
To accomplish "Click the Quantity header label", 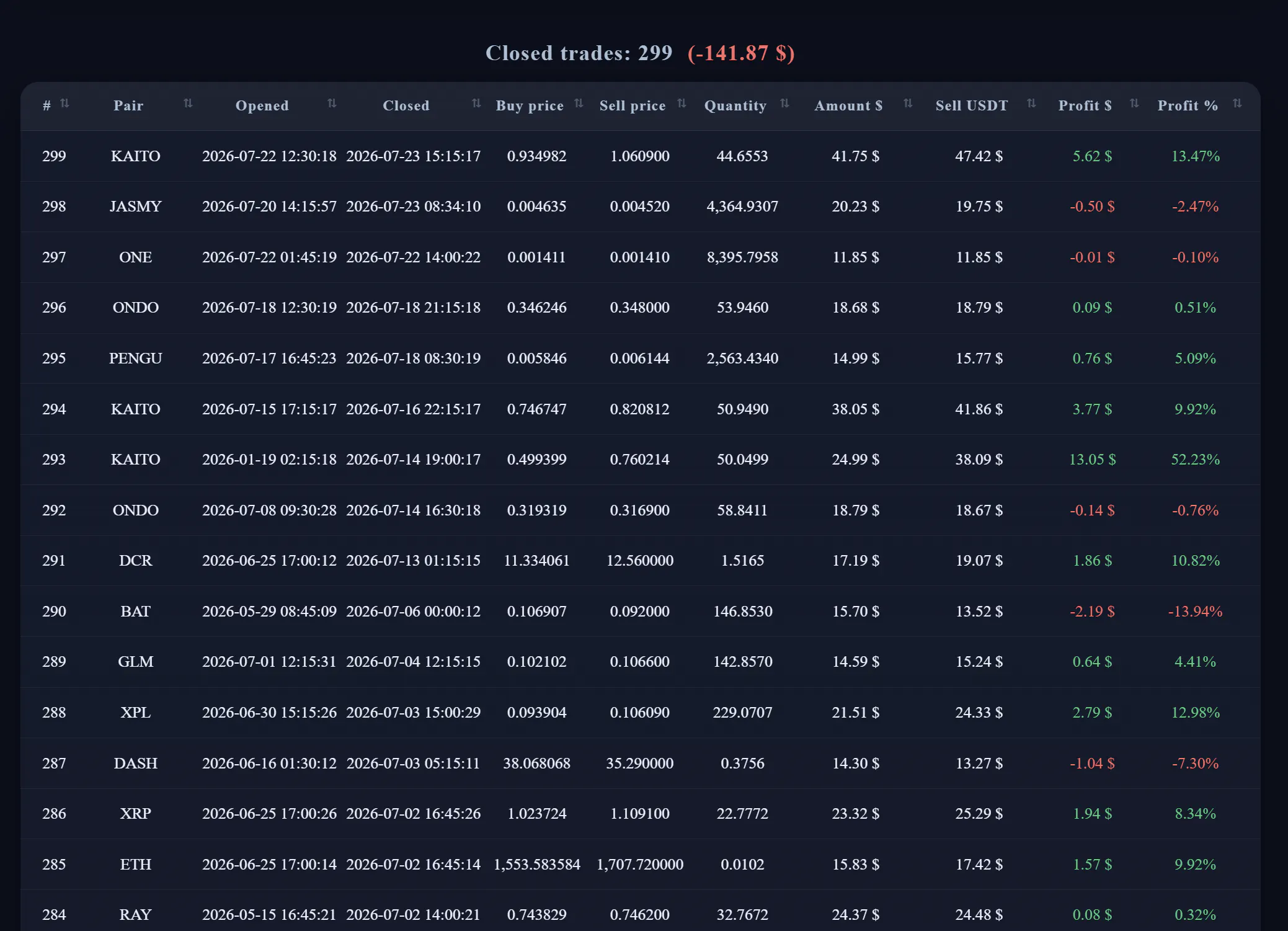I will coord(735,105).
